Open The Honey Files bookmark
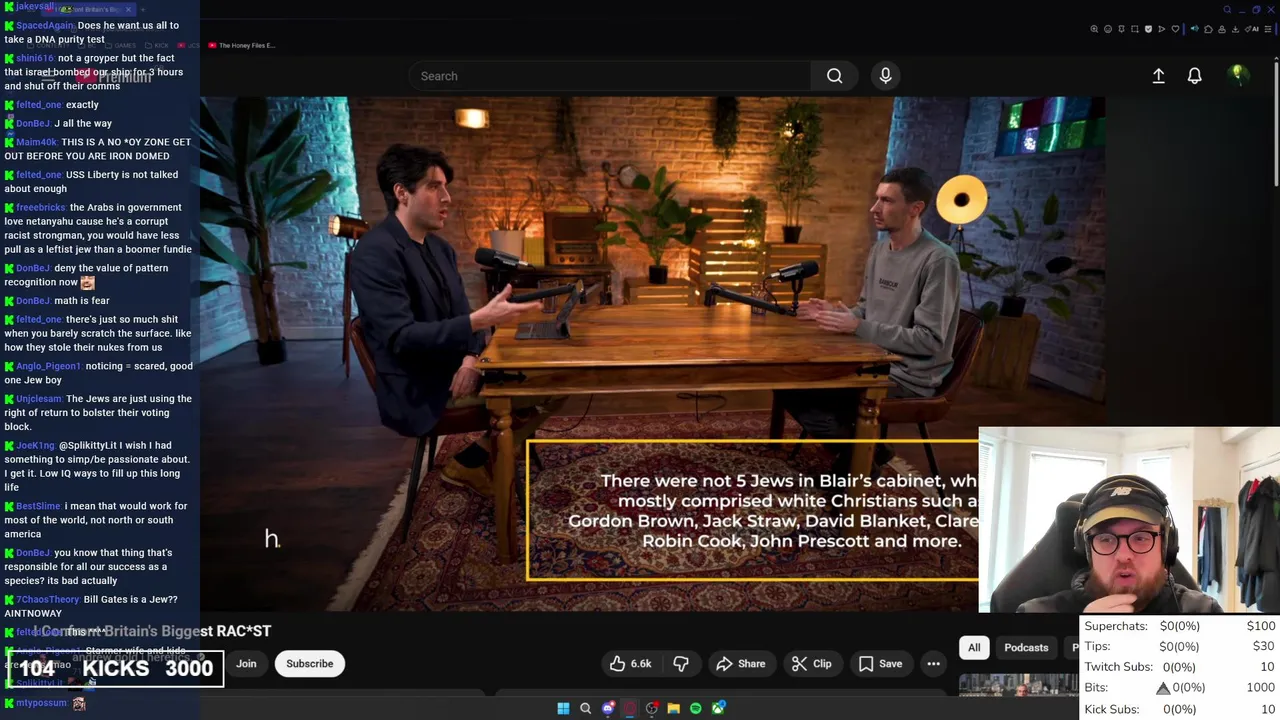1280x720 pixels. [242, 45]
